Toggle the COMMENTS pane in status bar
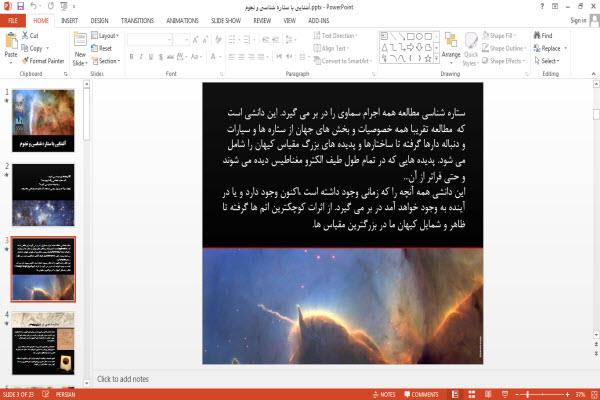The height and width of the screenshot is (400, 600). (421, 394)
